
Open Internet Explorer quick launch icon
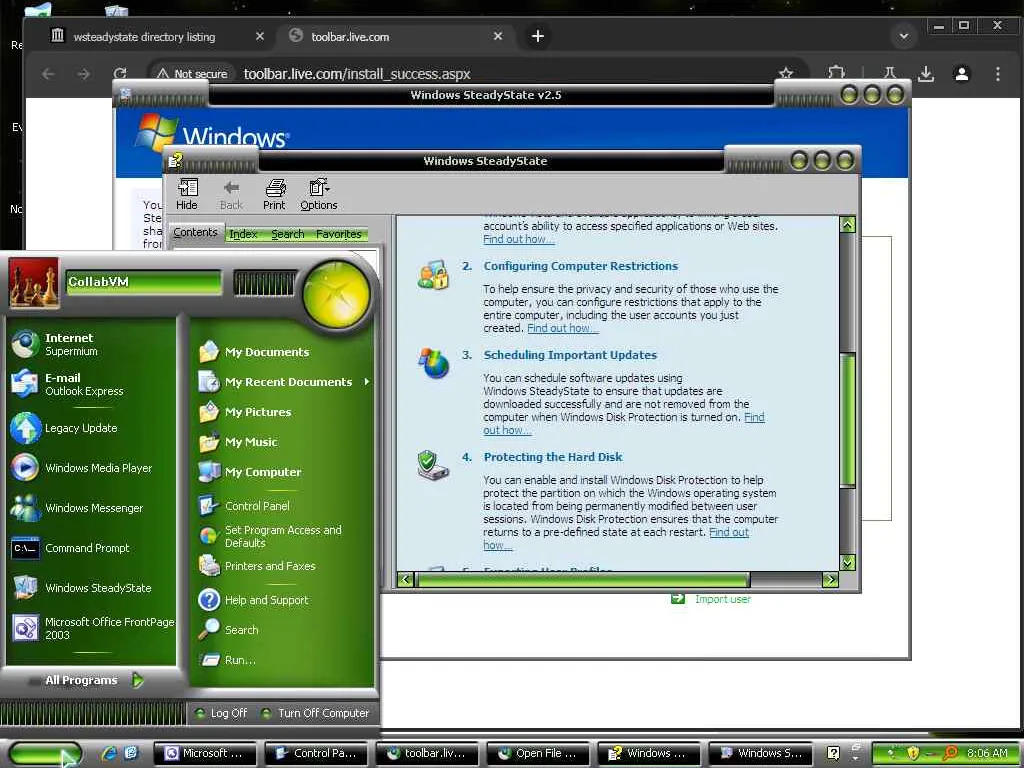(x=109, y=753)
